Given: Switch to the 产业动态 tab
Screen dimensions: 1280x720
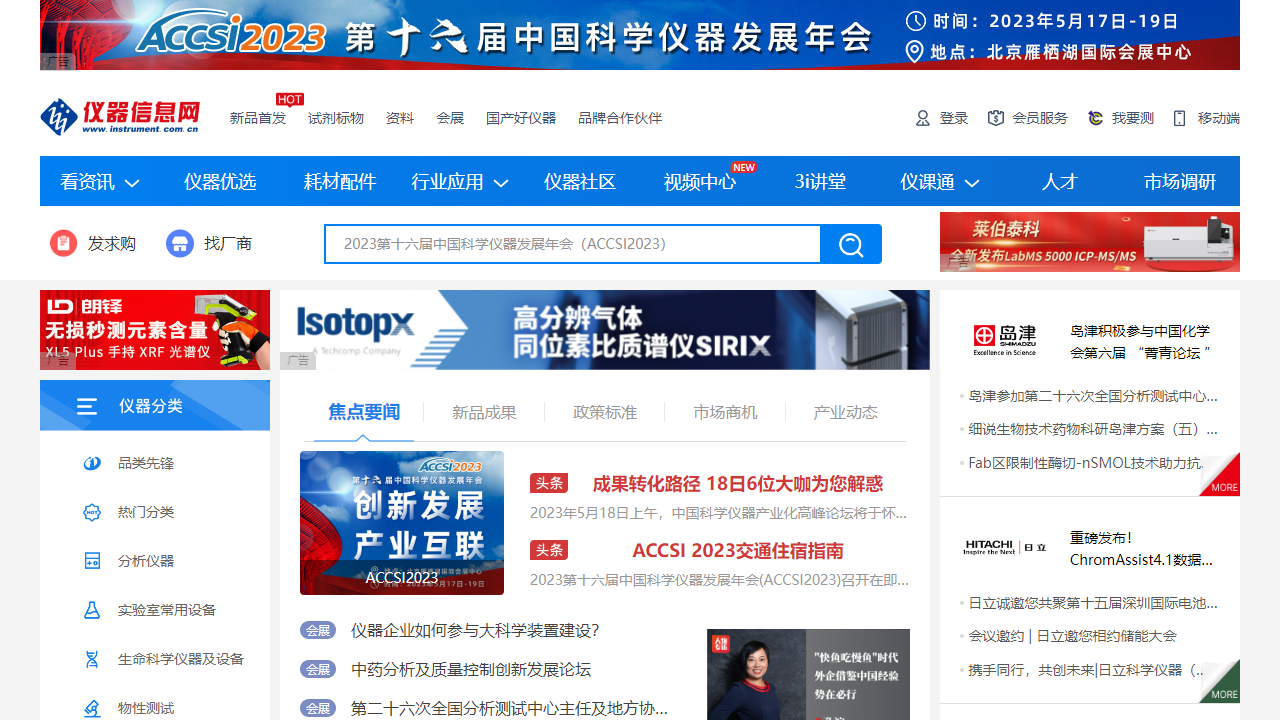Looking at the screenshot, I should click(x=846, y=412).
